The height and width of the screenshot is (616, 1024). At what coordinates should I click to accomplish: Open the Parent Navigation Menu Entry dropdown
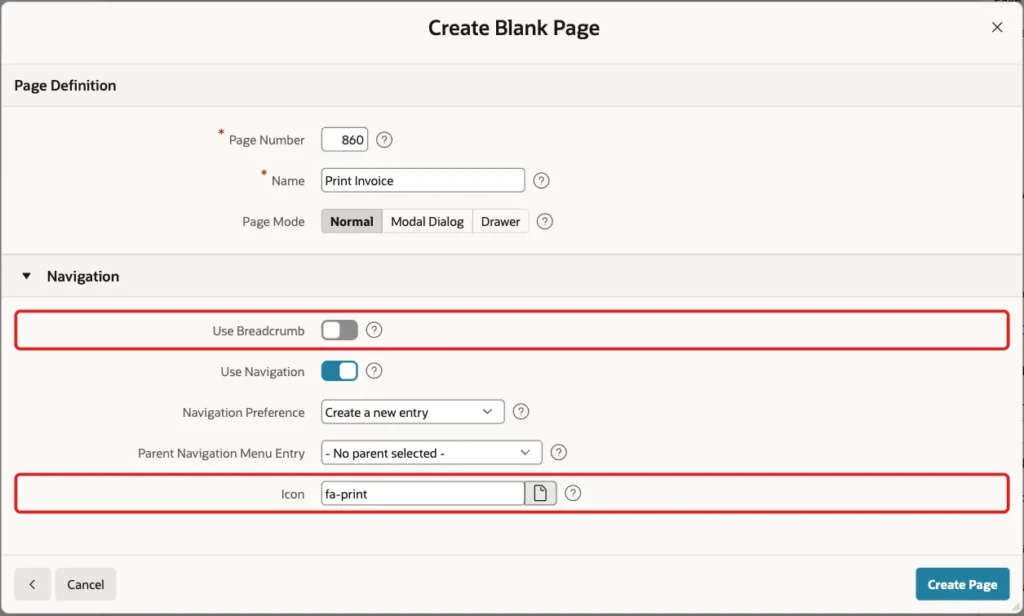(432, 452)
